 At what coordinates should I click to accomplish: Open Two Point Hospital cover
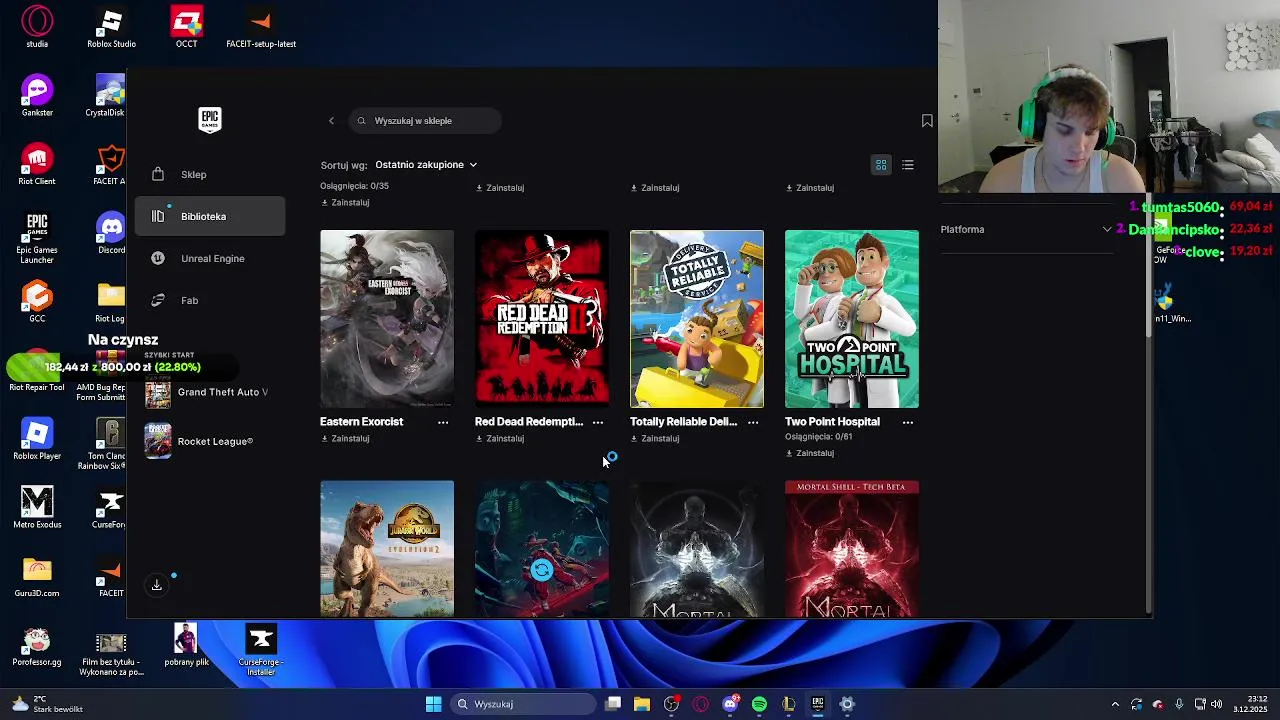(852, 319)
